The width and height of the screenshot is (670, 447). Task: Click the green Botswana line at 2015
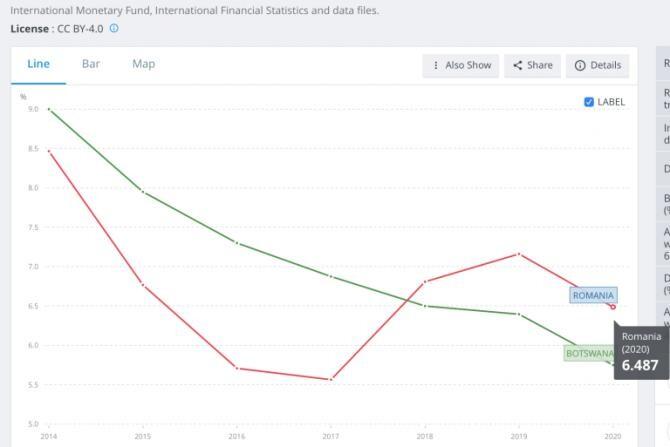[143, 190]
